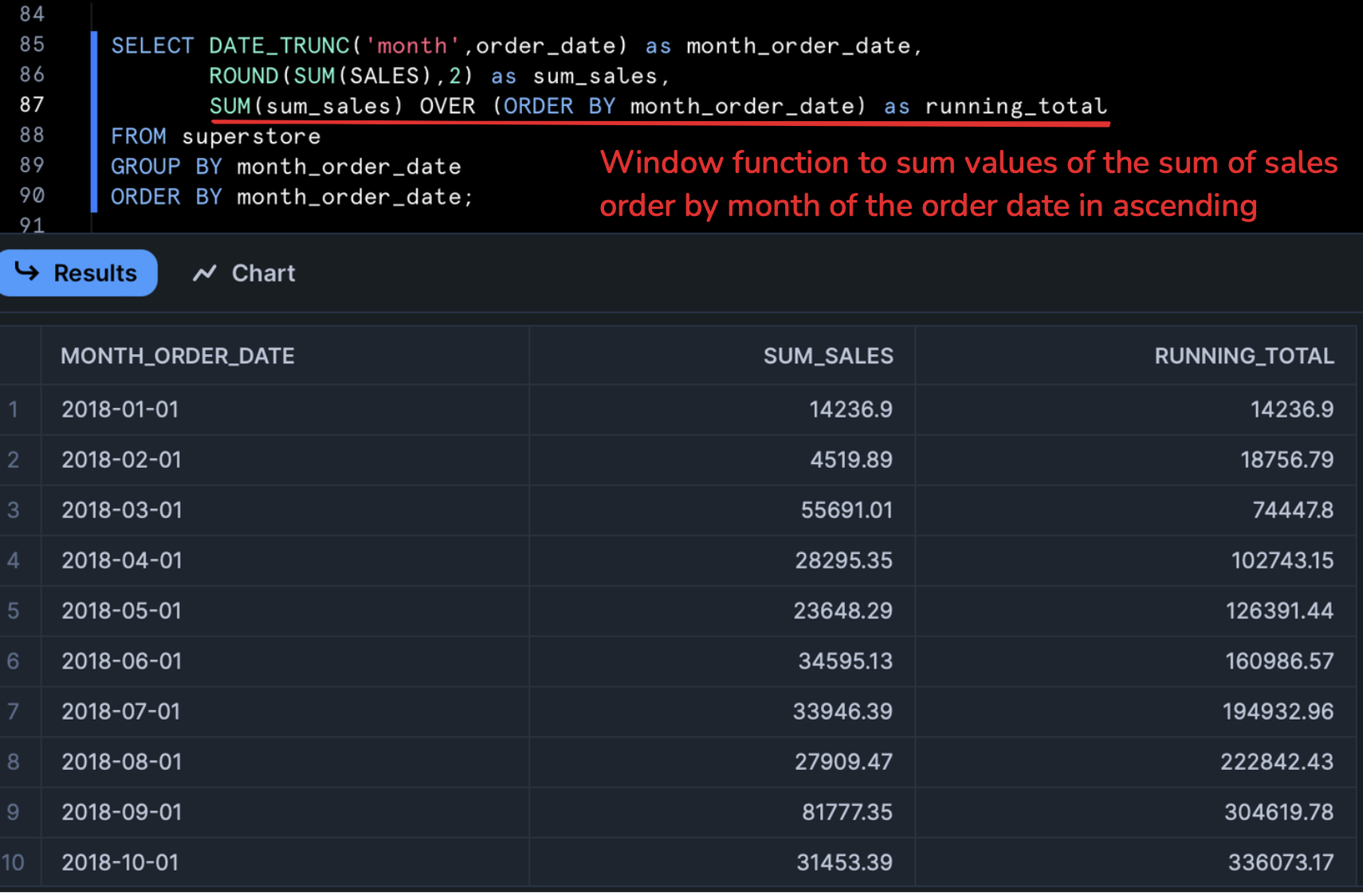
Task: Click the sum sales cell 81777.35
Action: [x=846, y=812]
